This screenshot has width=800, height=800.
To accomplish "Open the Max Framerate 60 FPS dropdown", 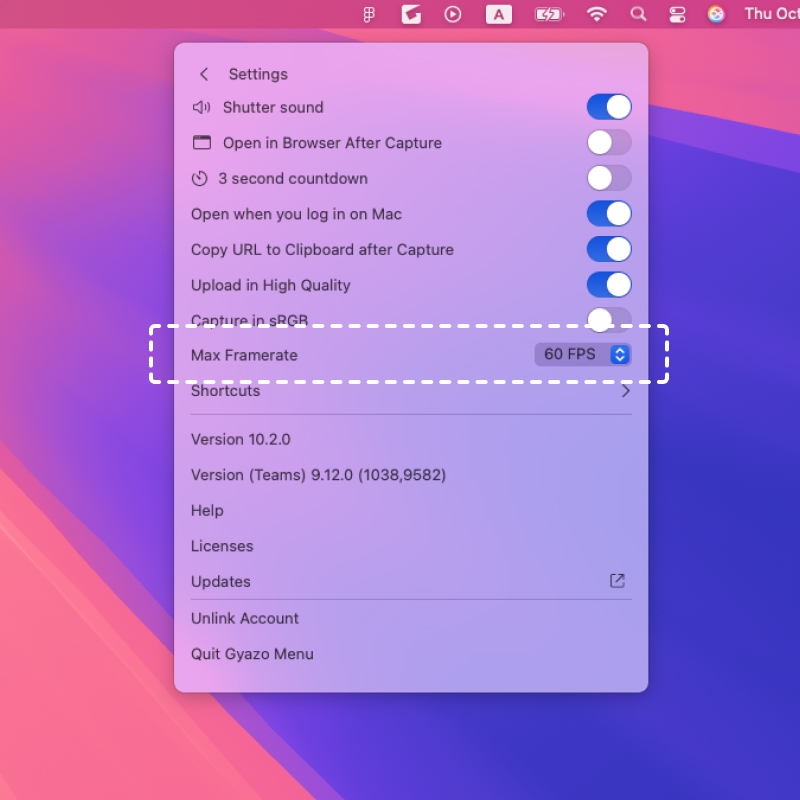I will [x=583, y=355].
